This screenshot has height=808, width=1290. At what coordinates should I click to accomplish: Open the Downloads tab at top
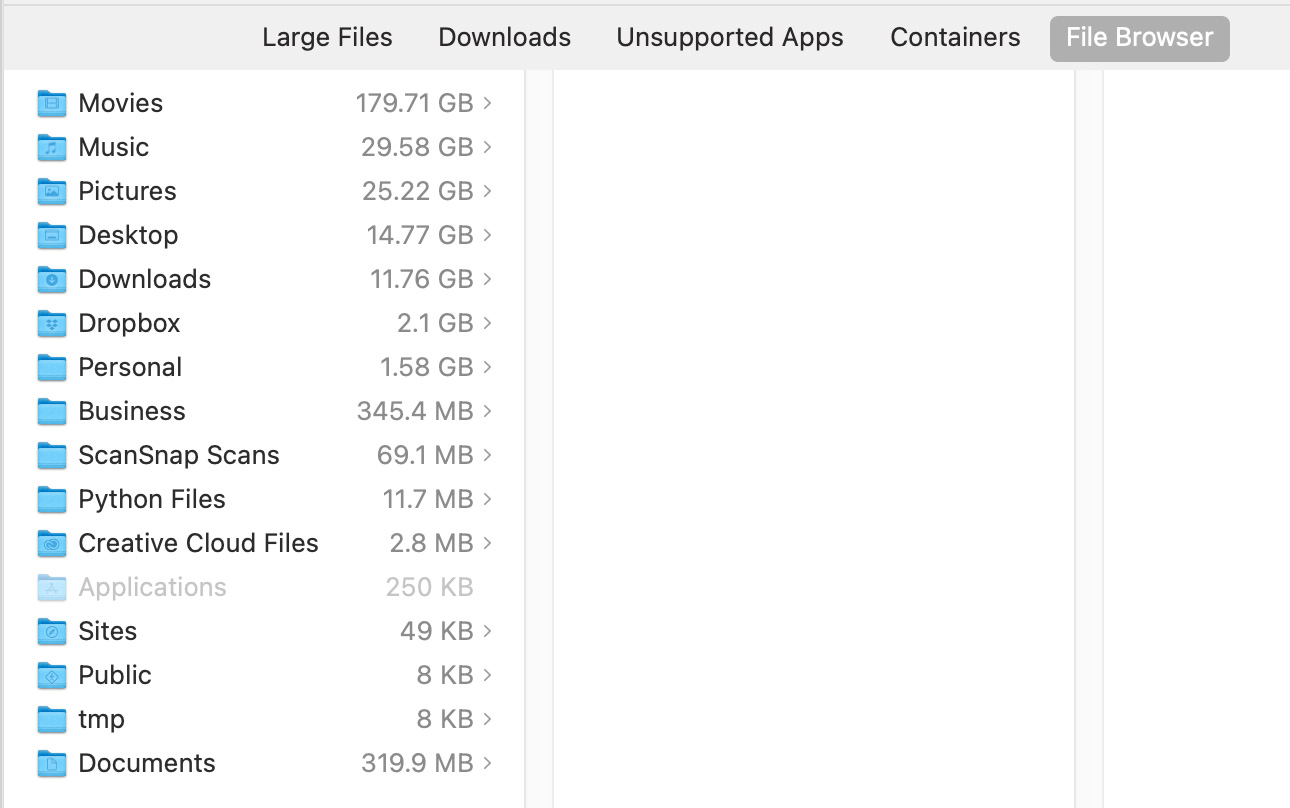point(504,38)
